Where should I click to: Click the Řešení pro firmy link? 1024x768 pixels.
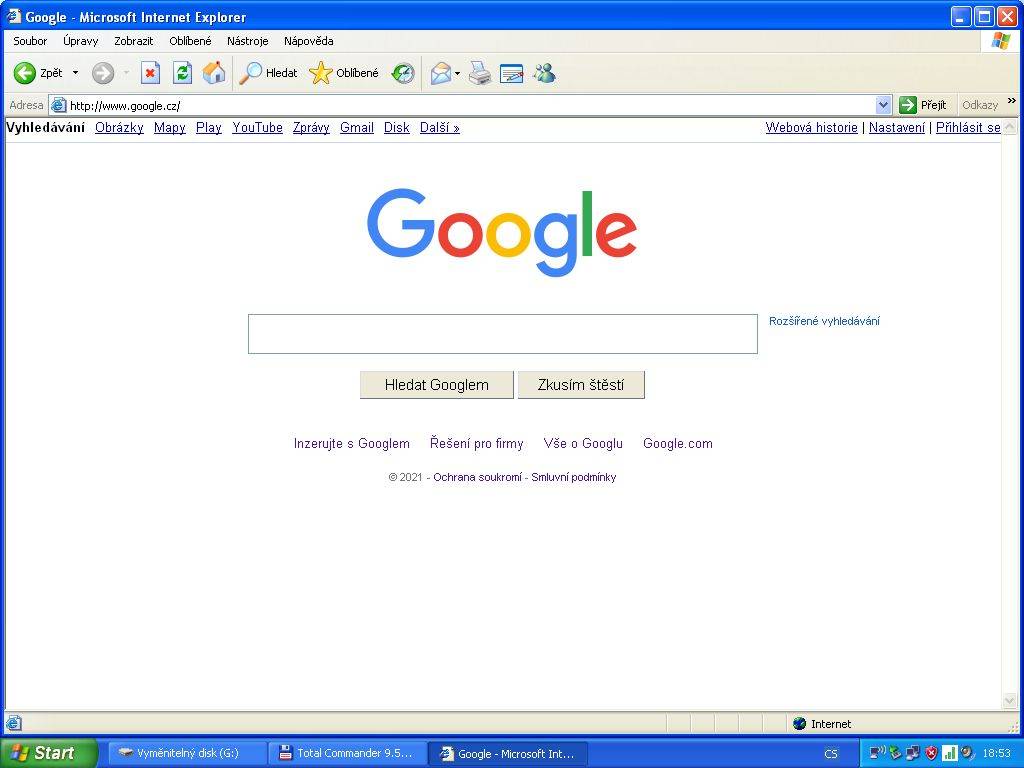coord(477,444)
